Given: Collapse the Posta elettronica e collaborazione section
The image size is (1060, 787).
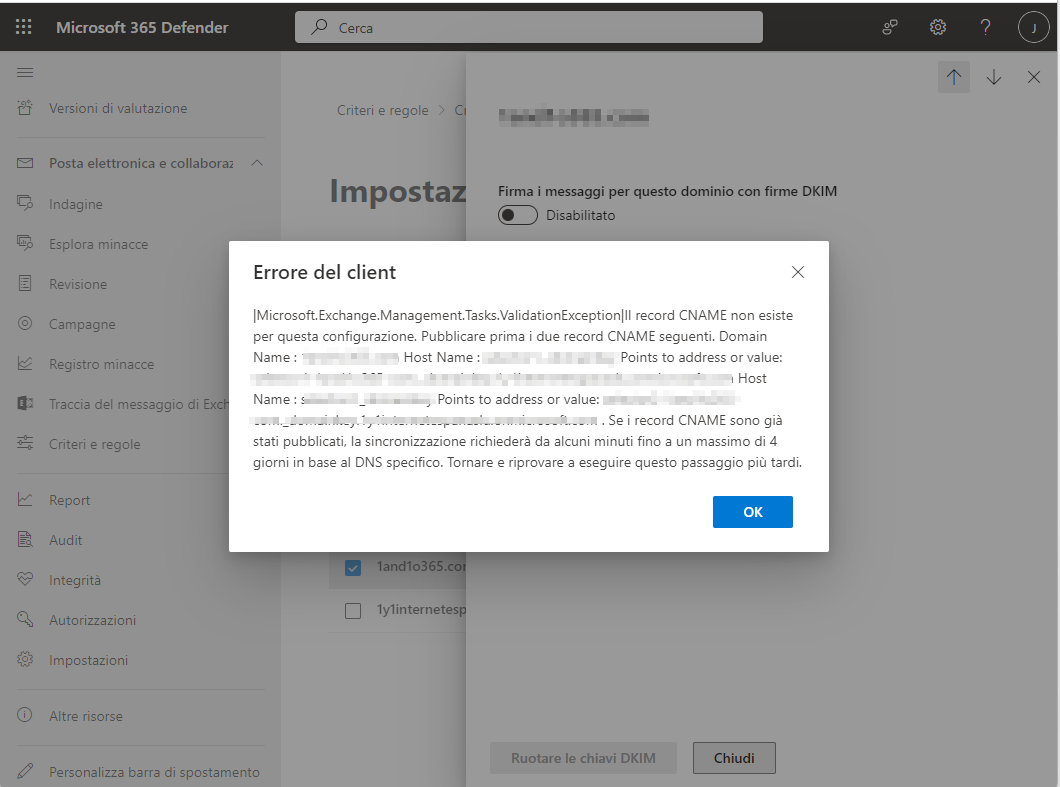Looking at the screenshot, I should pyautogui.click(x=257, y=163).
